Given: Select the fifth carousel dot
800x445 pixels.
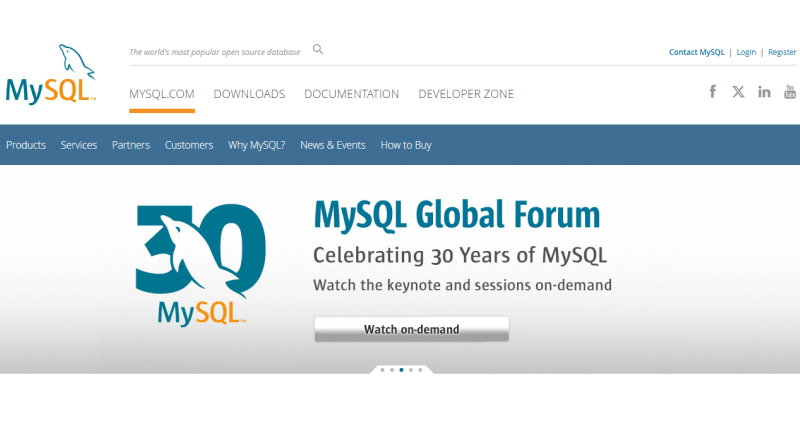Looking at the screenshot, I should [420, 370].
